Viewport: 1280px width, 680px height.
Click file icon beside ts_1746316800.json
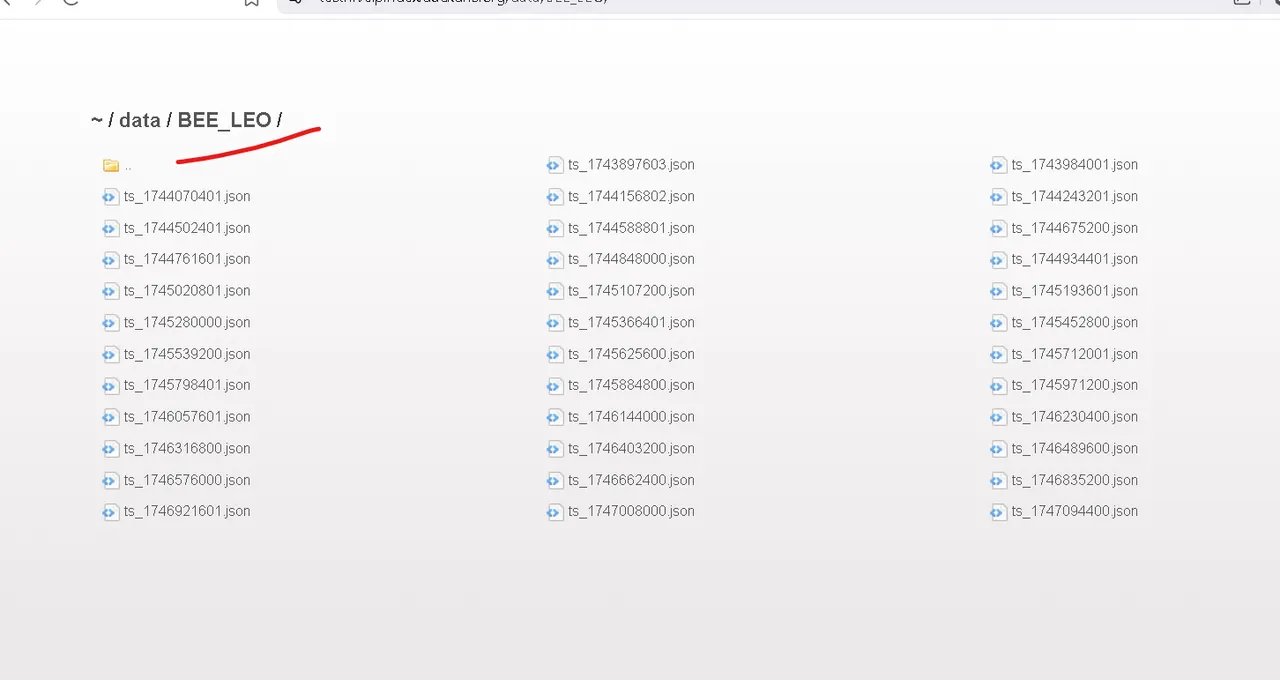110,449
